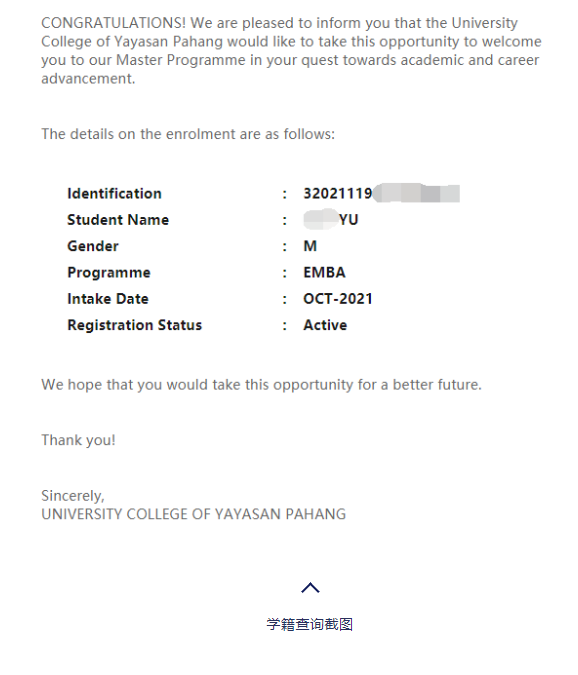Click the better future sentence

click(x=261, y=384)
